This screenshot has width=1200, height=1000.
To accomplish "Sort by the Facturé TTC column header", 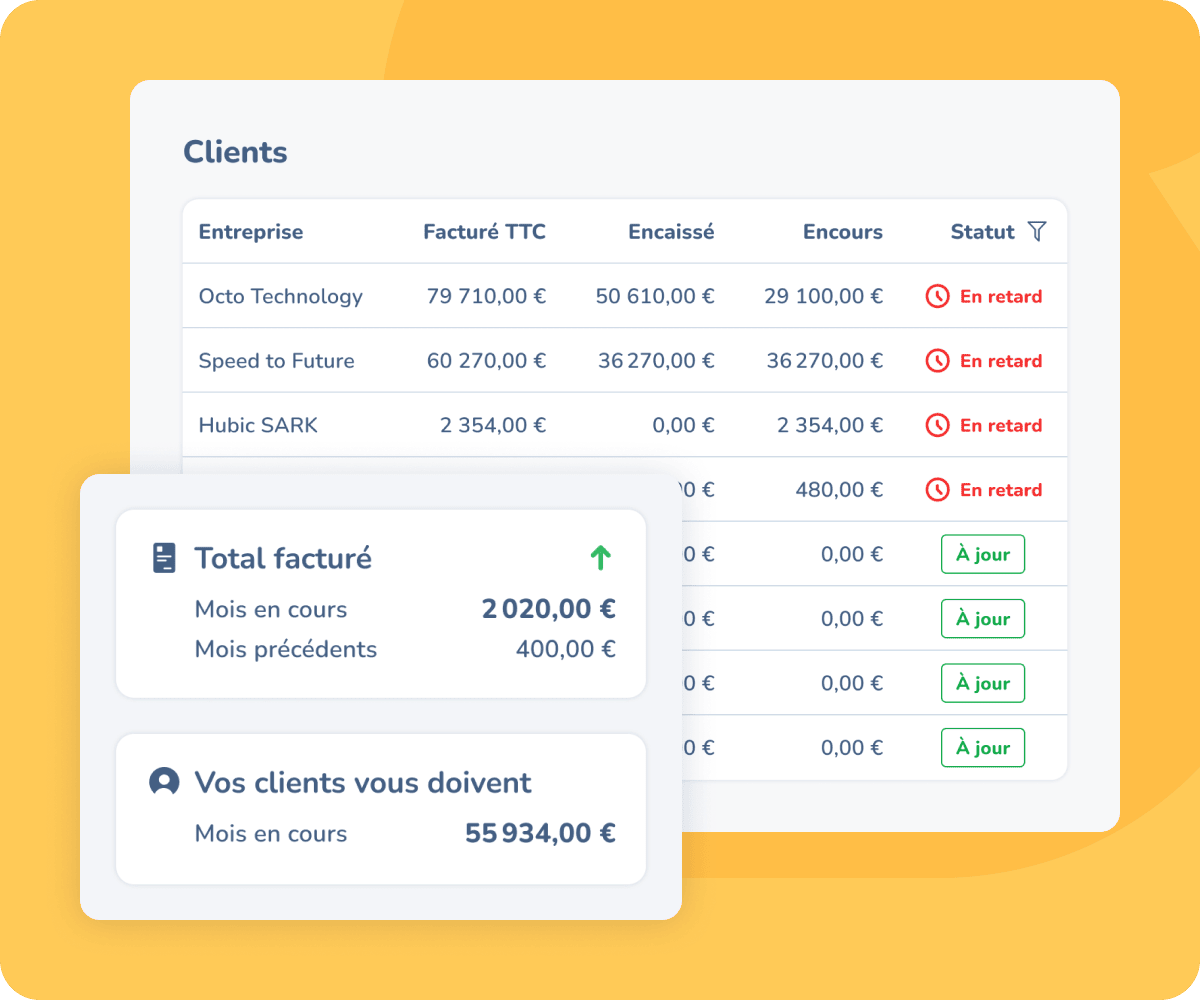I will click(x=485, y=232).
